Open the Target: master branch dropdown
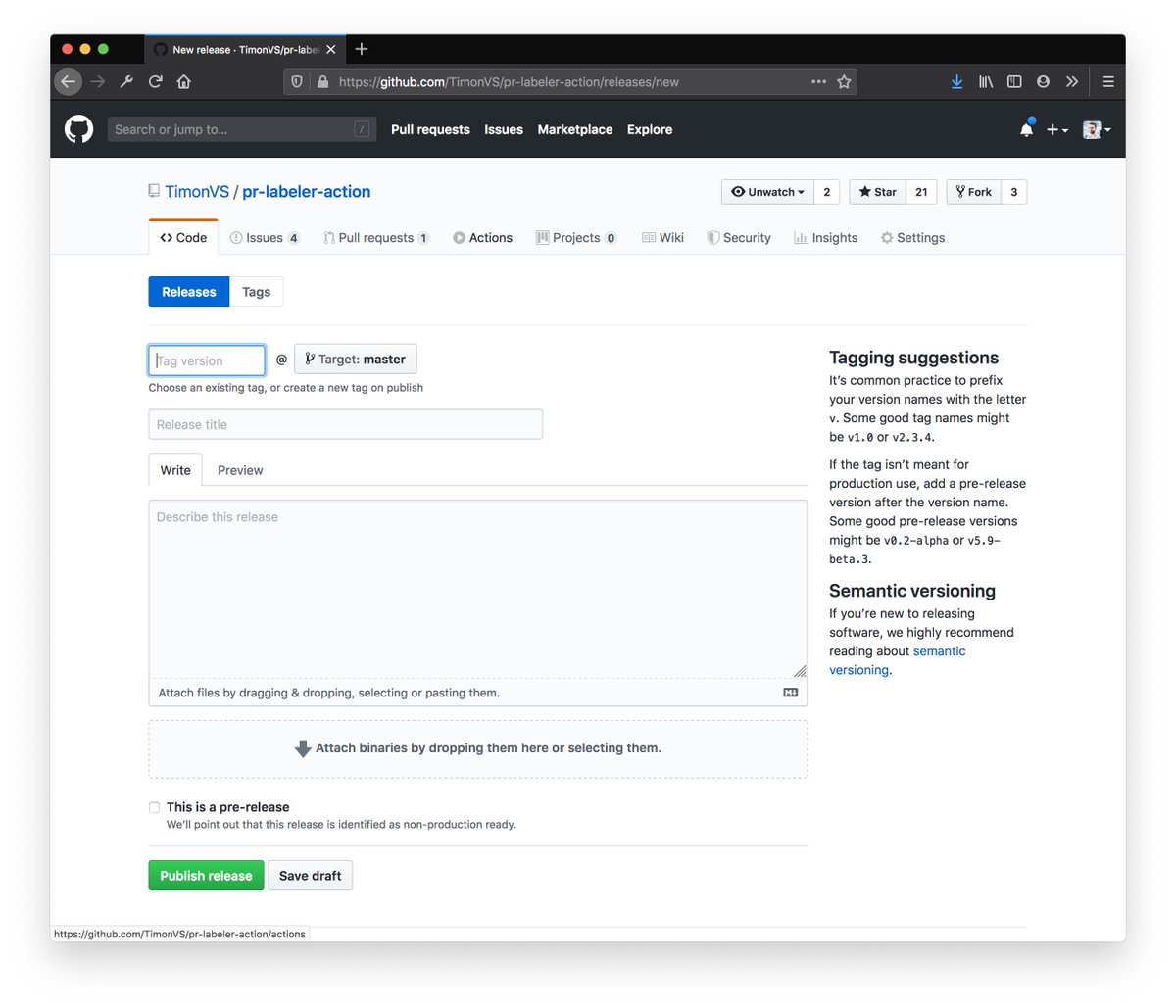This screenshot has height=1008, width=1176. pyautogui.click(x=355, y=360)
